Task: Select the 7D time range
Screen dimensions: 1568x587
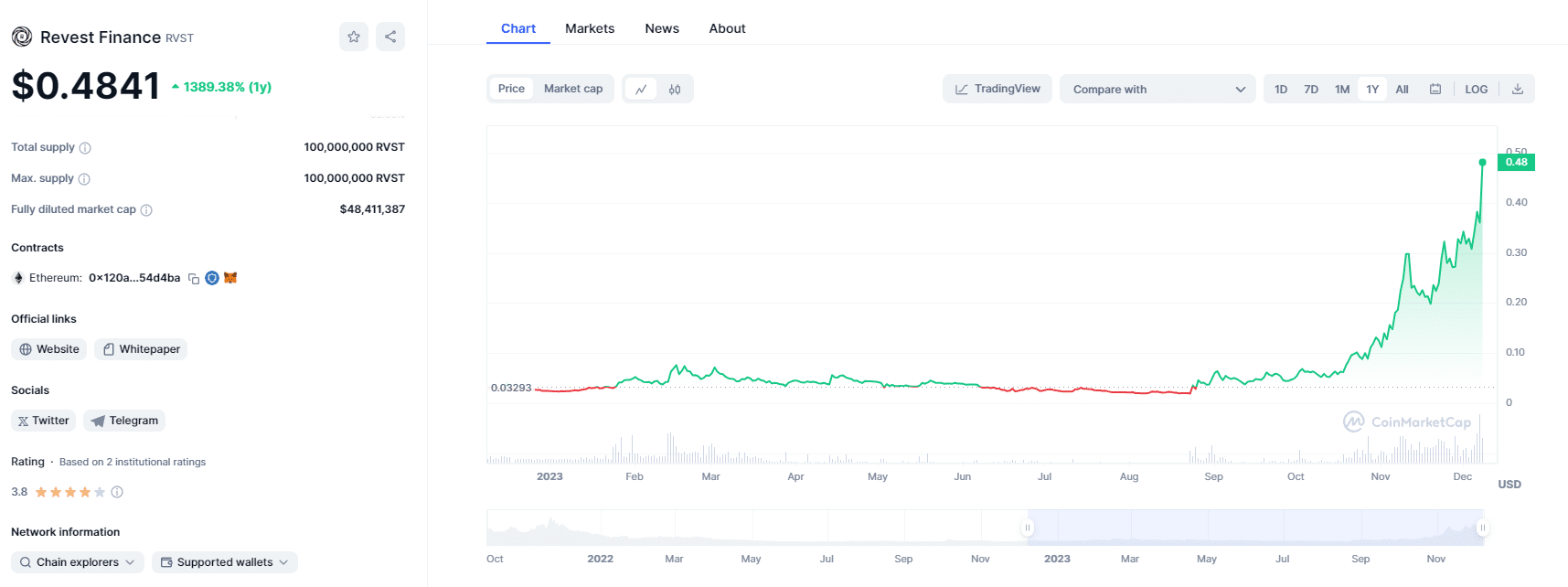Action: coord(1311,90)
